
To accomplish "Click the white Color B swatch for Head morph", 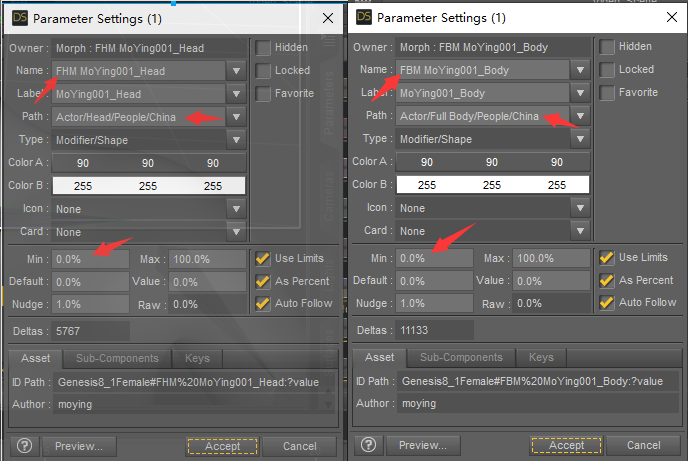I will (148, 185).
